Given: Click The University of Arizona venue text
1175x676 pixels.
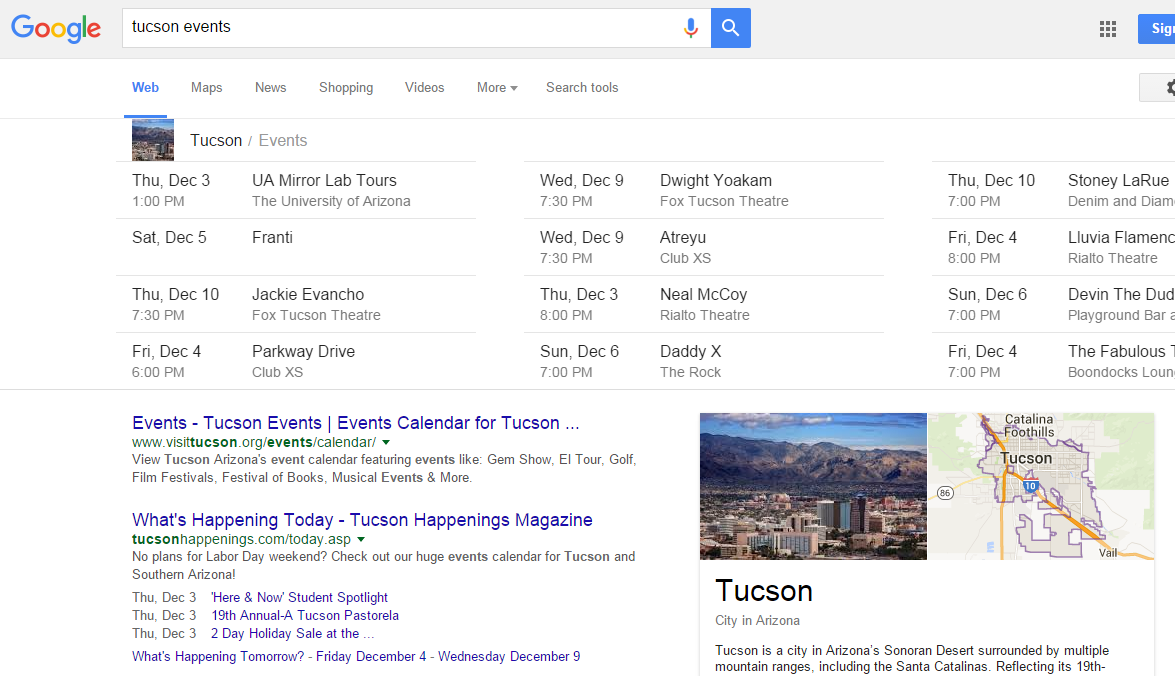Looking at the screenshot, I should [331, 201].
